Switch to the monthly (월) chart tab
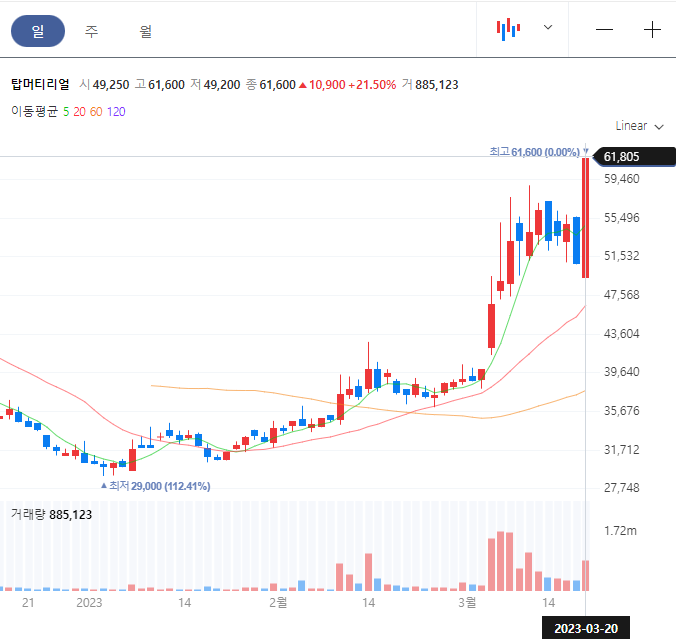 (x=146, y=31)
